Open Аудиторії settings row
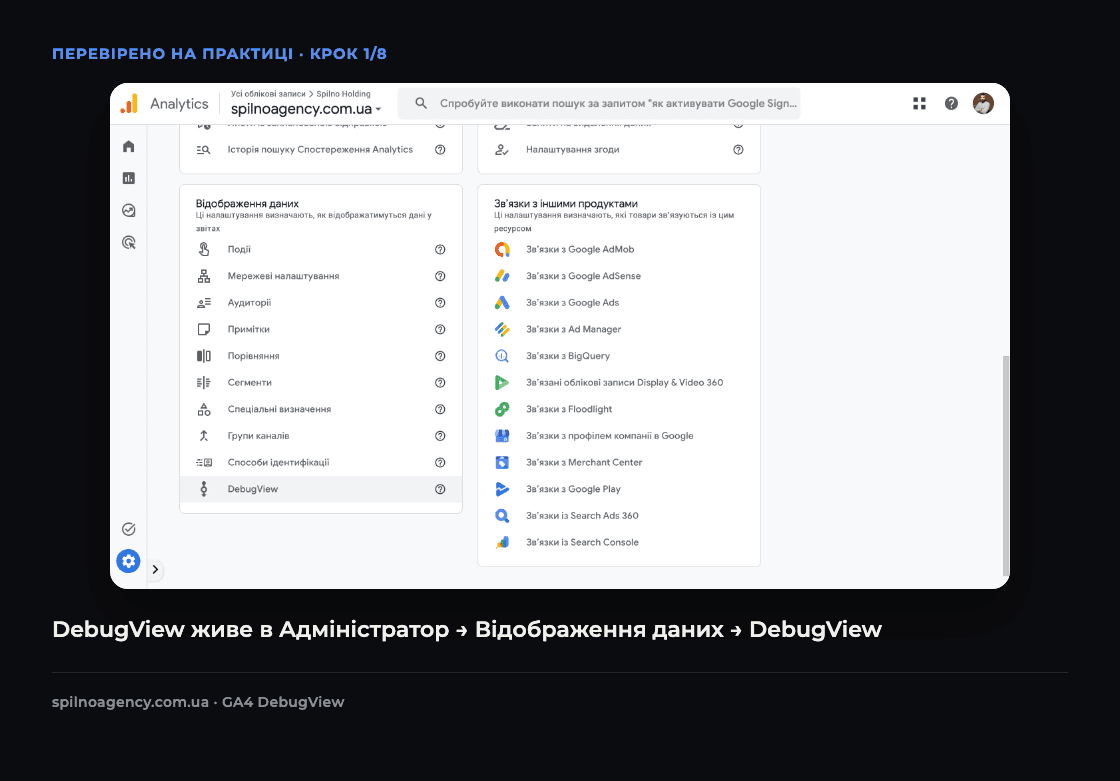The width and height of the screenshot is (1120, 781). pyautogui.click(x=321, y=302)
